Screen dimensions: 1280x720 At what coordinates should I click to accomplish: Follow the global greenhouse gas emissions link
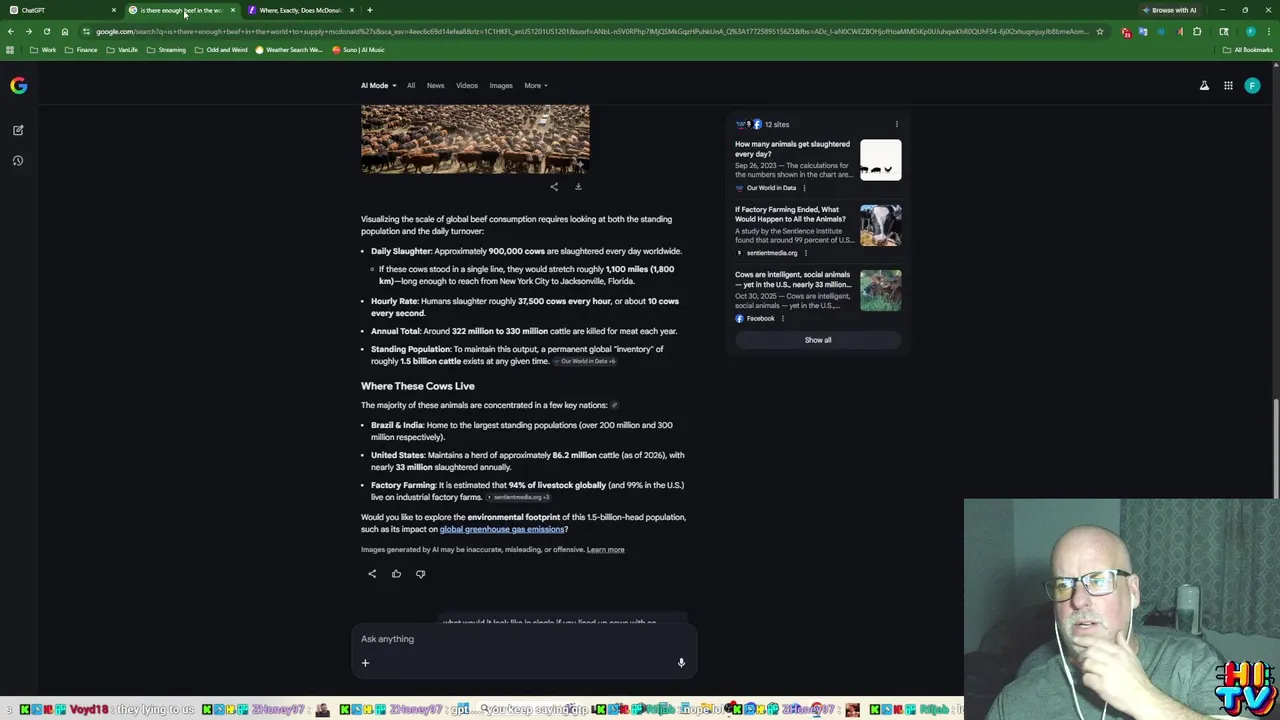502,529
